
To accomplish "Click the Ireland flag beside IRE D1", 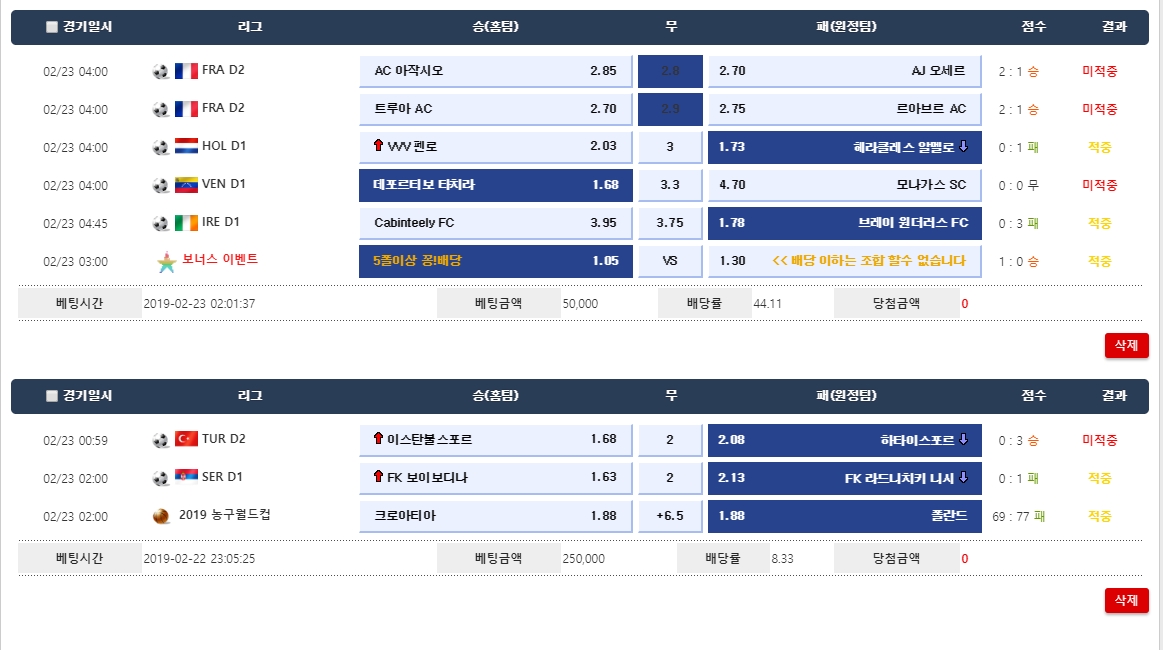I will tap(186, 222).
